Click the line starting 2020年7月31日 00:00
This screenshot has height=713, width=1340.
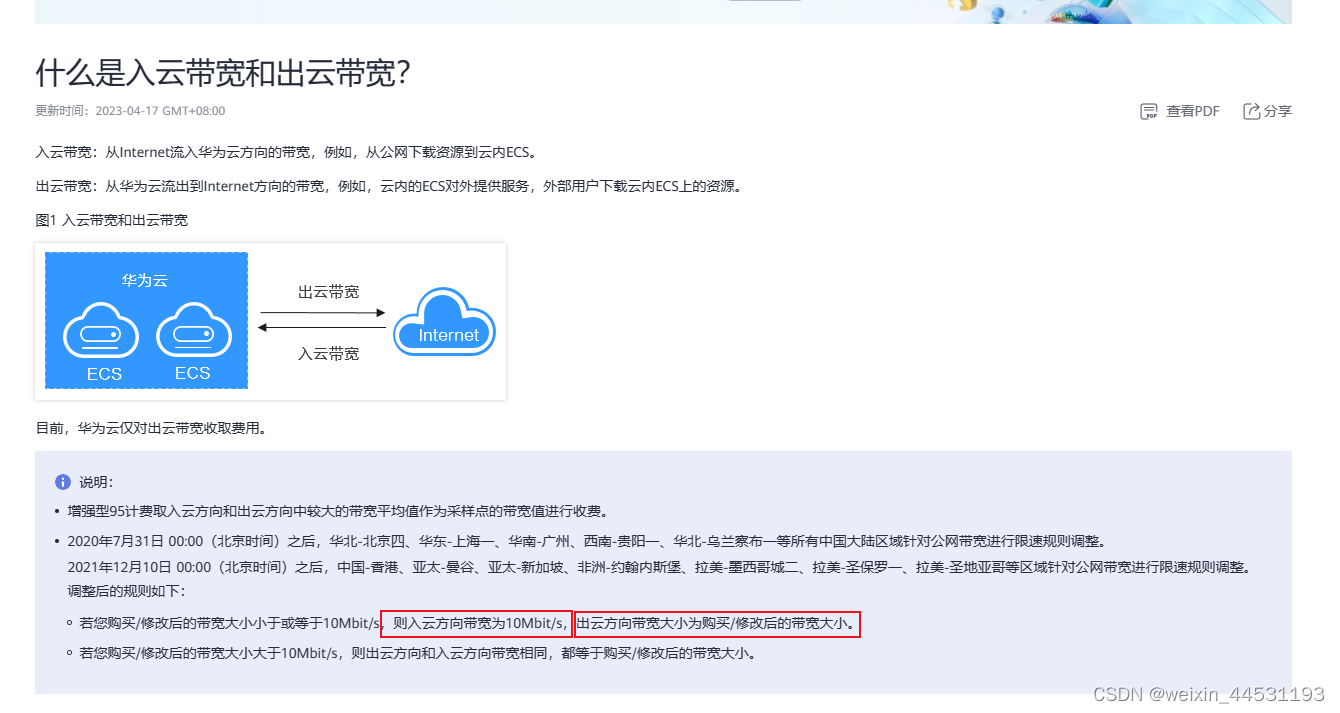click(x=586, y=541)
